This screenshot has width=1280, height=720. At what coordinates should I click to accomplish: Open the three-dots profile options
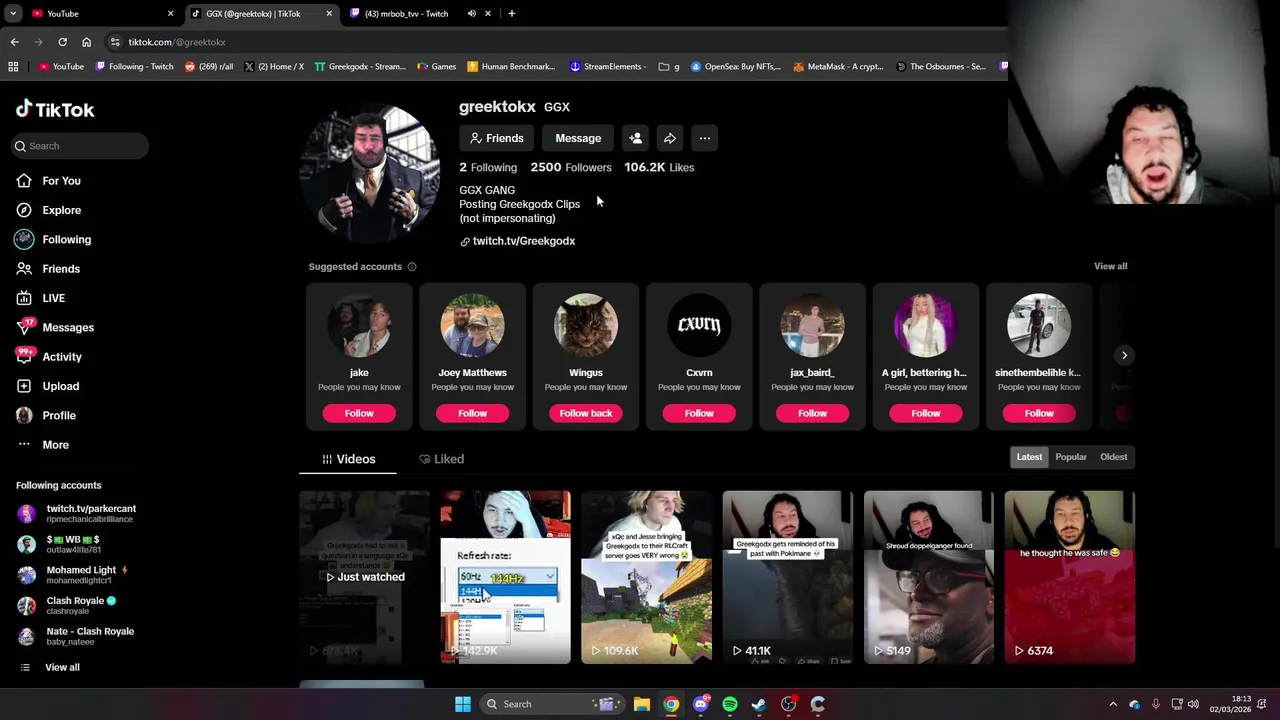click(x=704, y=138)
